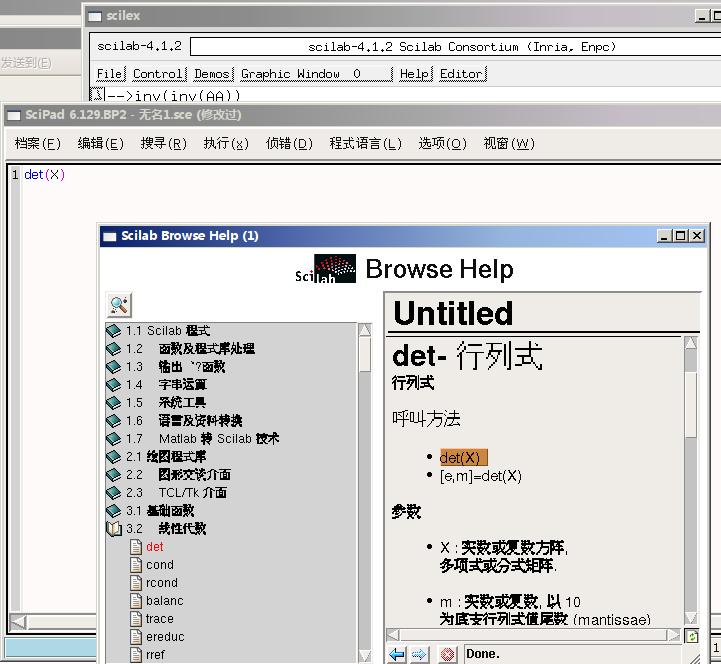The image size is (721, 664).
Task: Click the page icon next to cond
Action: pos(136,565)
